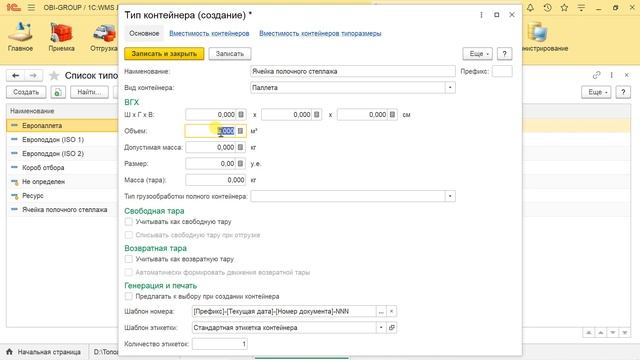The image size is (640, 360).
Task: Open calculator for width field
Action: click(x=241, y=115)
